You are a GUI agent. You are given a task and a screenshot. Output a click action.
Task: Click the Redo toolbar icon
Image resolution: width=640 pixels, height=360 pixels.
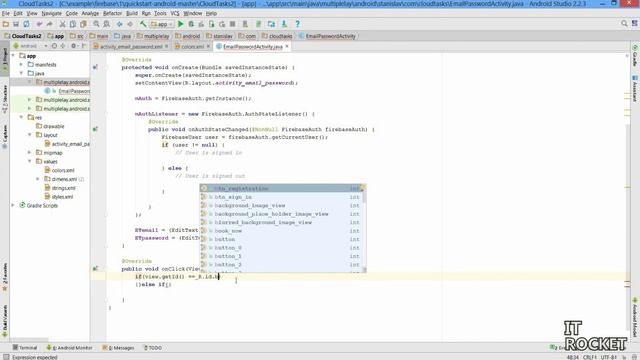(49, 24)
